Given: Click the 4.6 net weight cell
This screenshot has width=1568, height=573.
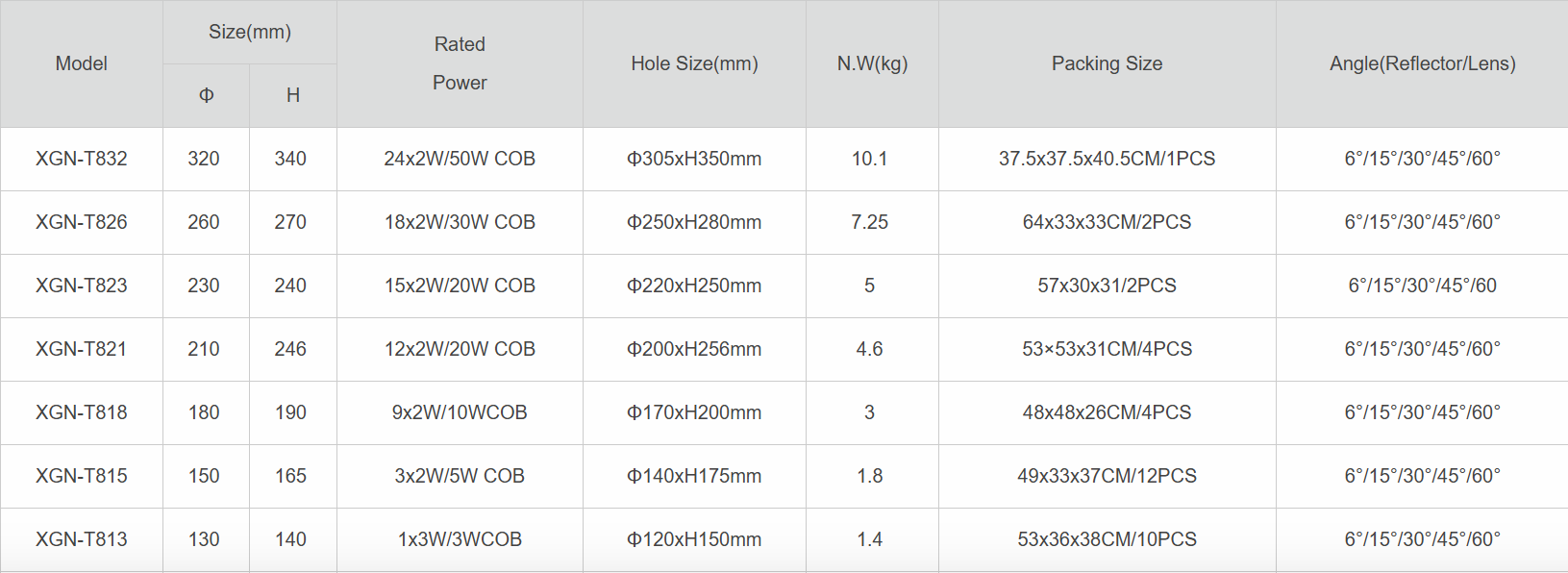Looking at the screenshot, I should pyautogui.click(x=869, y=349).
